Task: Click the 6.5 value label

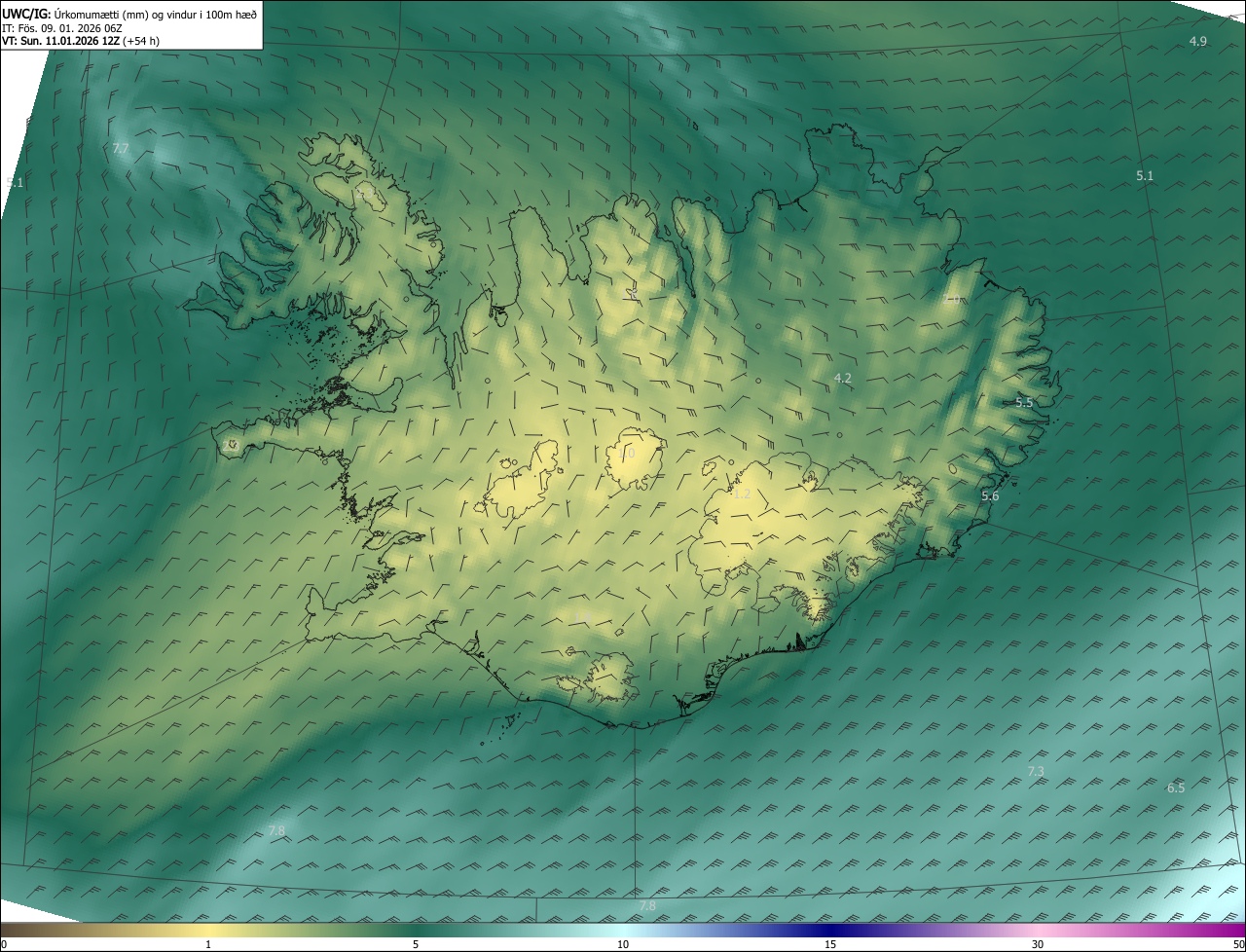Action: (x=1176, y=788)
